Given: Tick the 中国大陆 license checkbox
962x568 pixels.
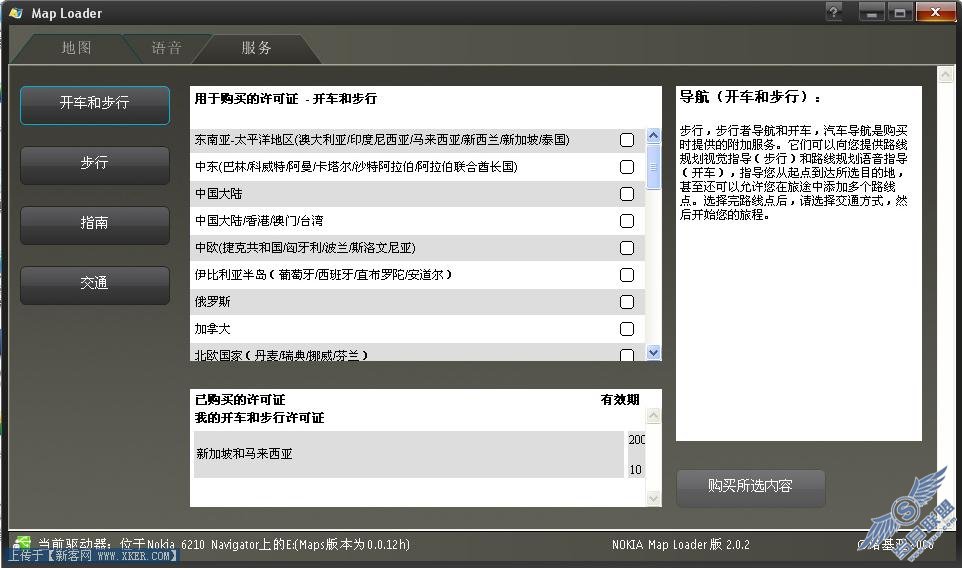Looking at the screenshot, I should pyautogui.click(x=626, y=194).
